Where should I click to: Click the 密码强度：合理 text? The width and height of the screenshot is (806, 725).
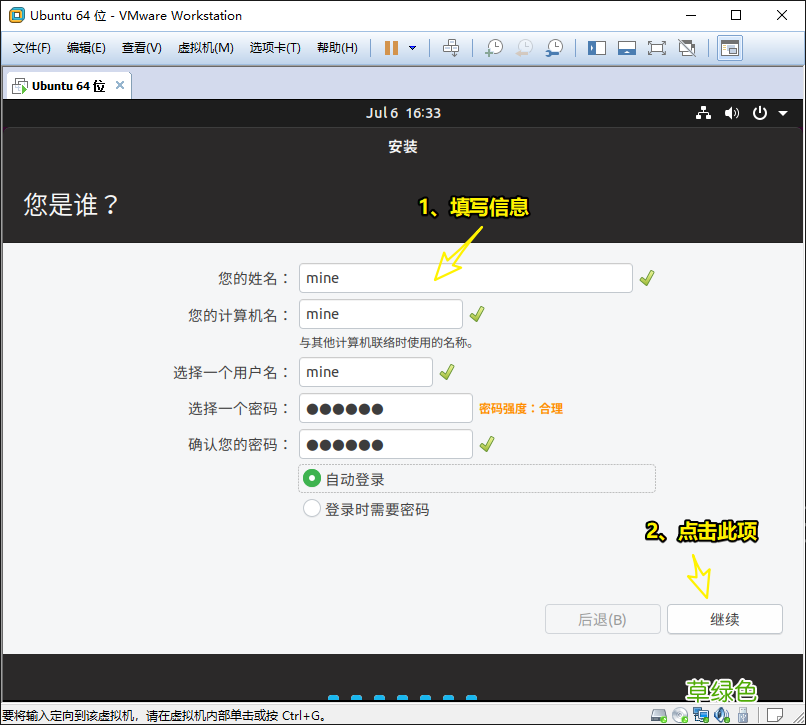pyautogui.click(x=521, y=409)
